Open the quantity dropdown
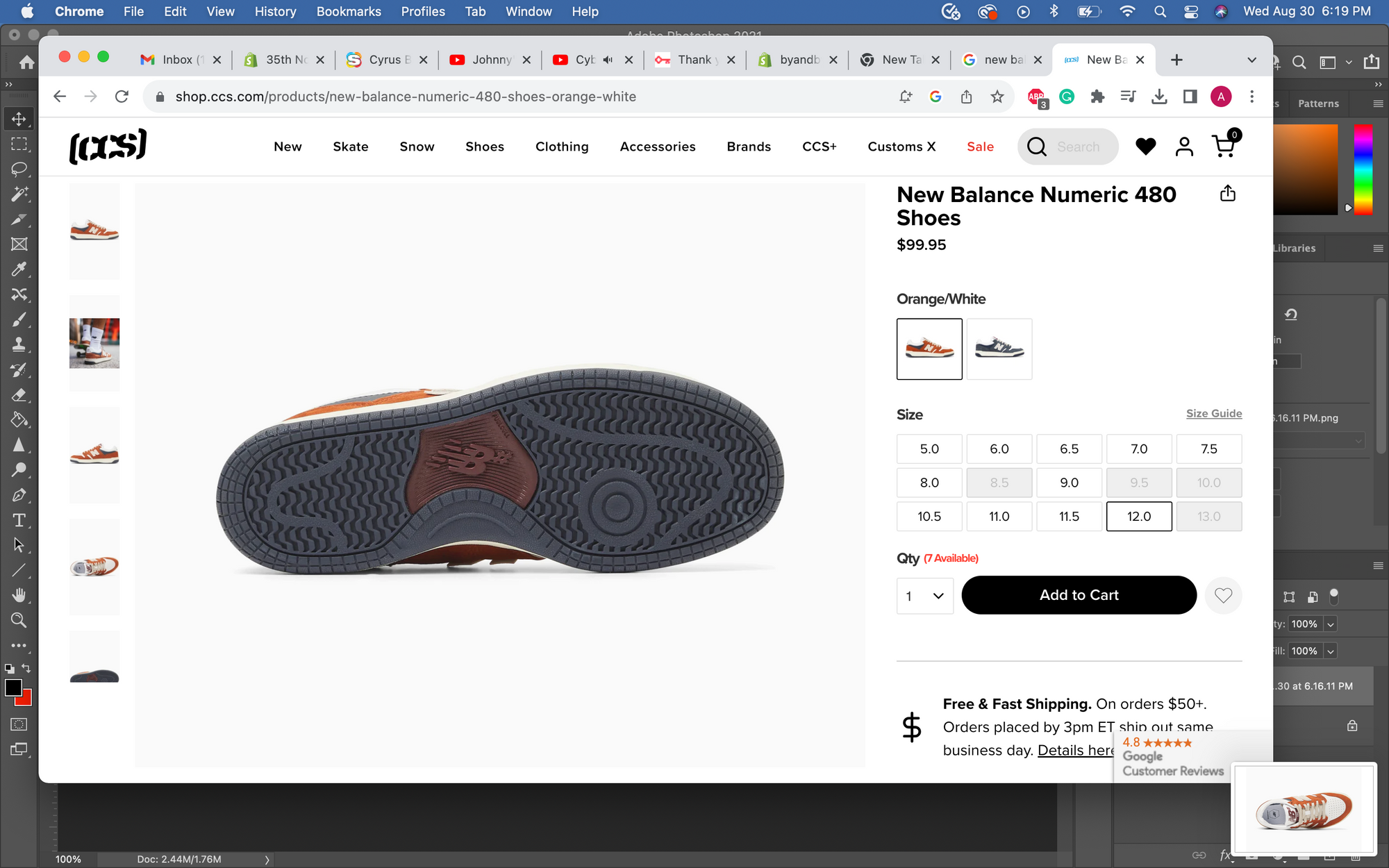The height and width of the screenshot is (868, 1389). coord(924,596)
